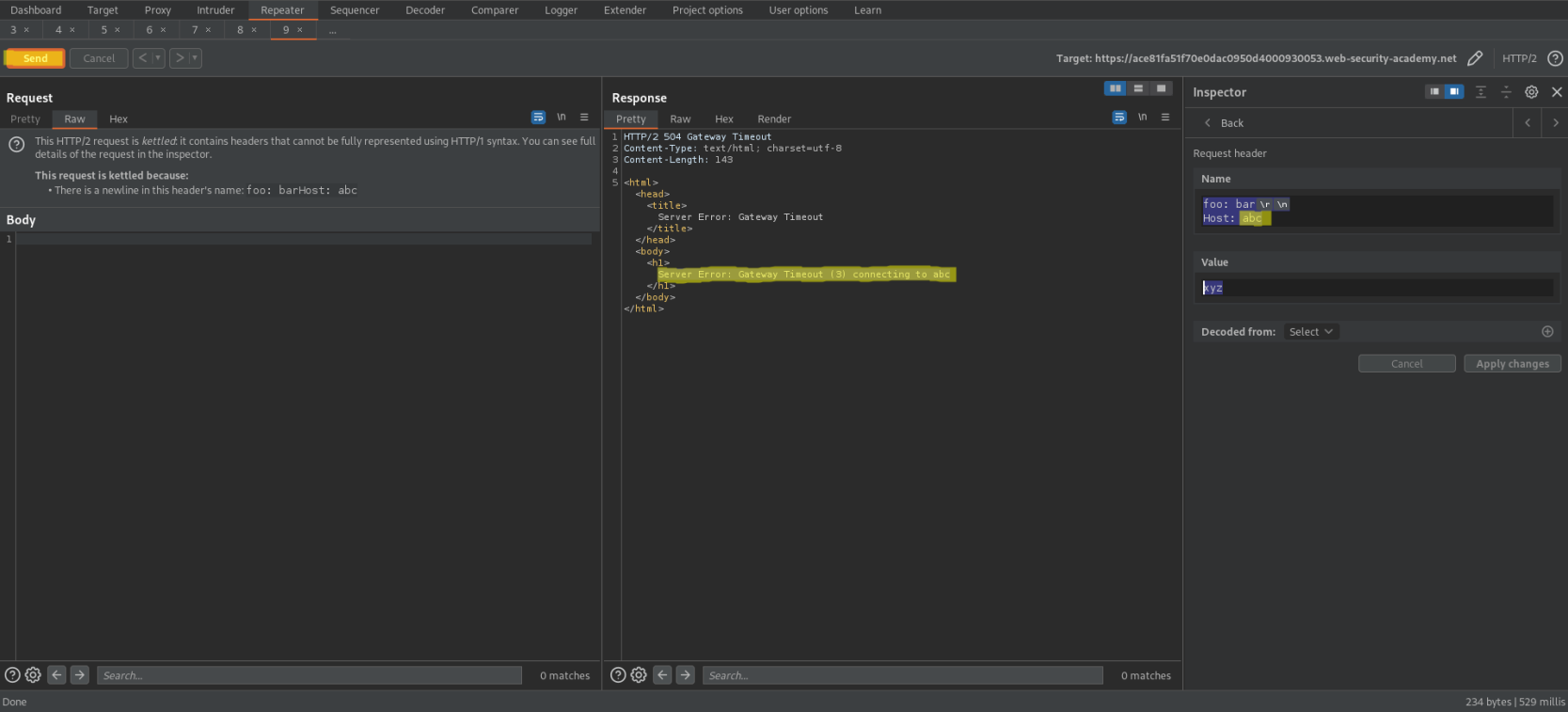
Task: Select combined tabbed request/response layout
Action: pos(1162,88)
